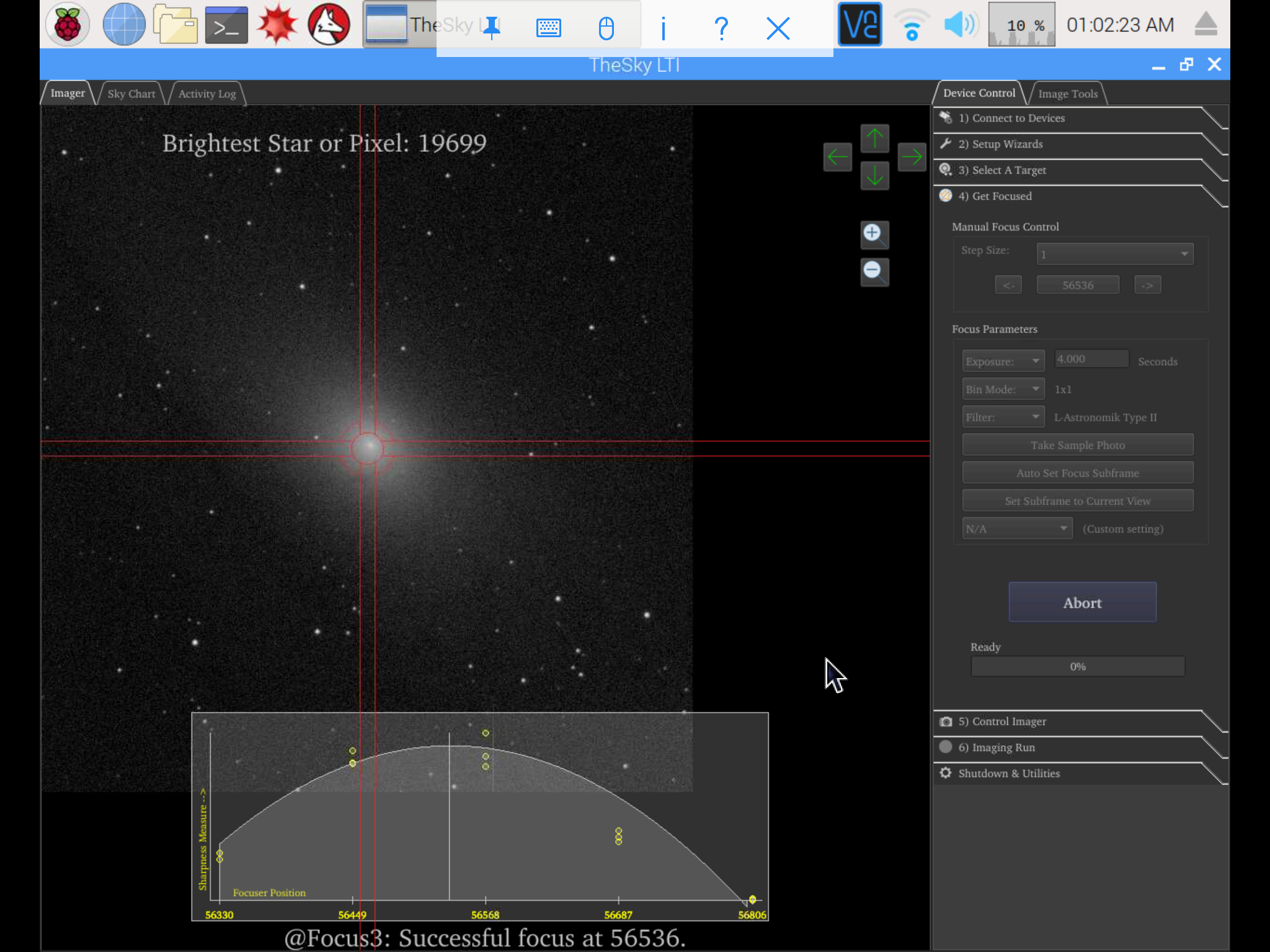Click the exposure seconds field 4.000
Image resolution: width=1270 pixels, height=952 pixels.
coord(1091,359)
